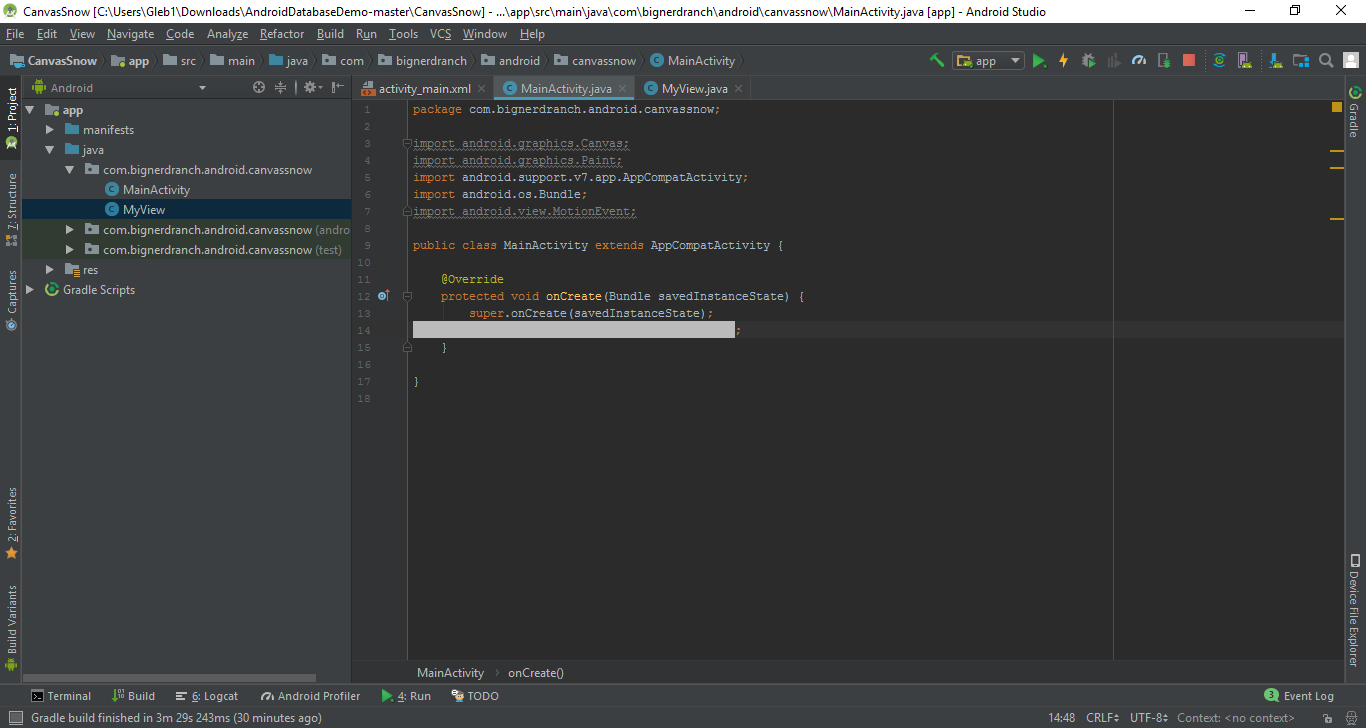Close the MyView.java editor tab

[739, 89]
